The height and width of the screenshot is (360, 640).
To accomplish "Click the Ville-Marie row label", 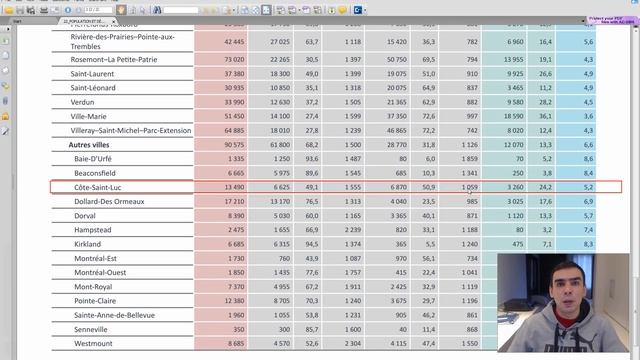I will point(88,116).
